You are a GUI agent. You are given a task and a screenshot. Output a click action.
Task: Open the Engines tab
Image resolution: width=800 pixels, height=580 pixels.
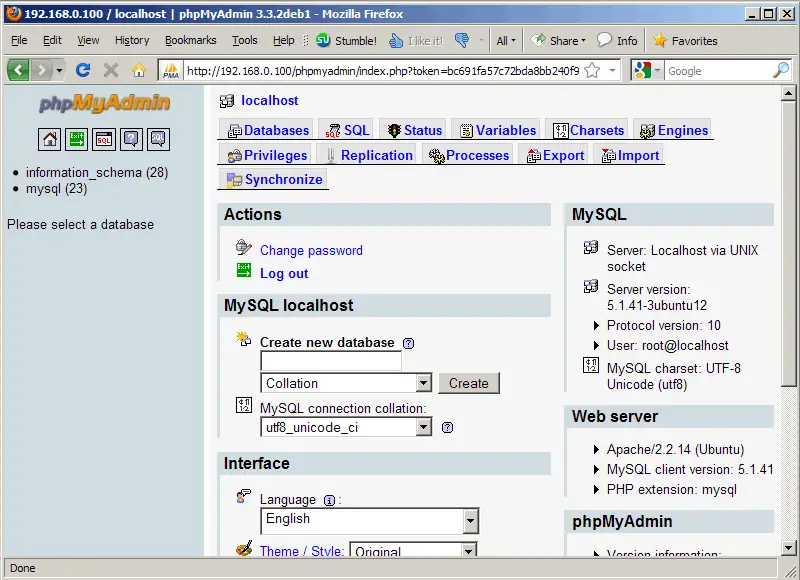pyautogui.click(x=673, y=131)
